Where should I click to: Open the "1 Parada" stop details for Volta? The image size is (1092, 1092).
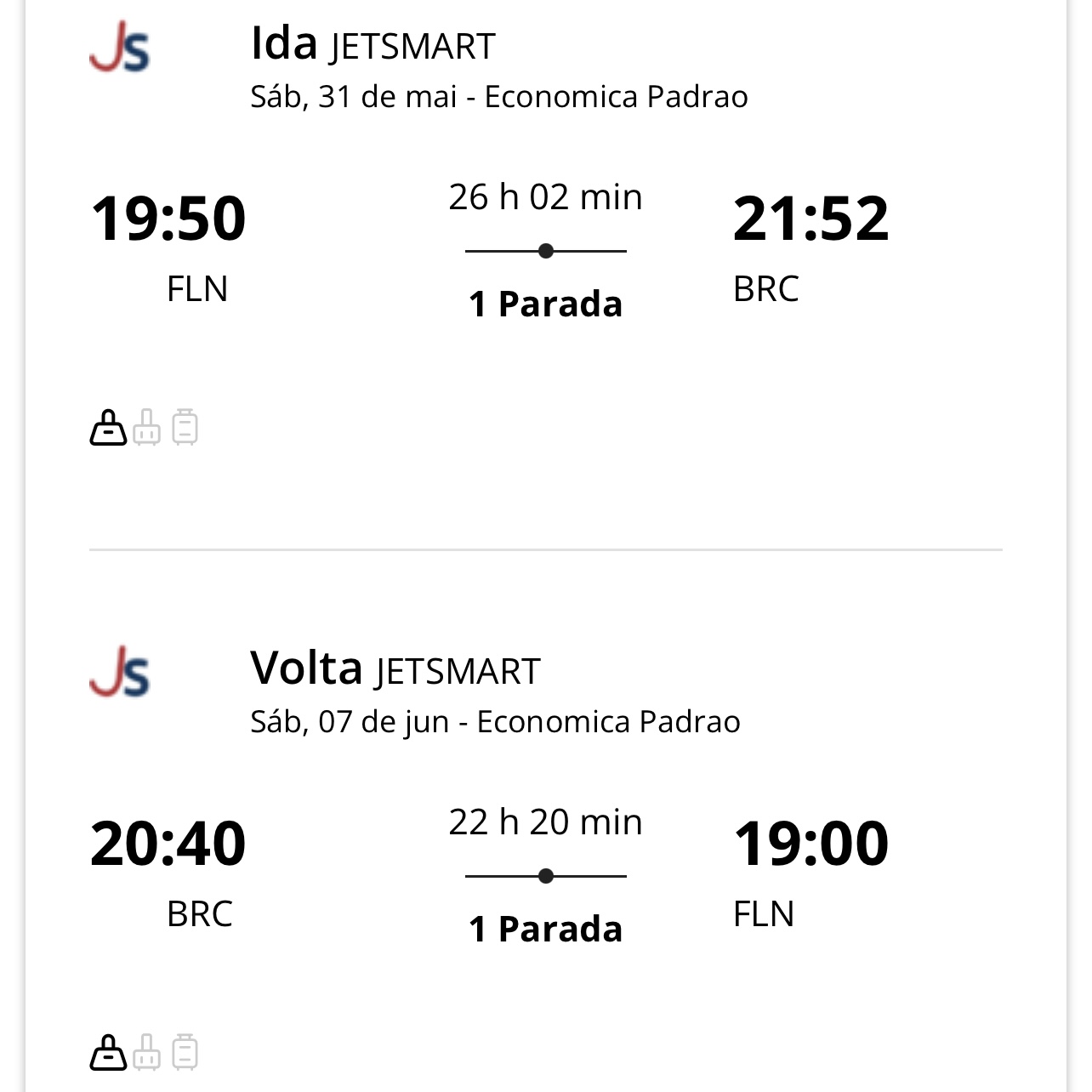click(x=545, y=929)
